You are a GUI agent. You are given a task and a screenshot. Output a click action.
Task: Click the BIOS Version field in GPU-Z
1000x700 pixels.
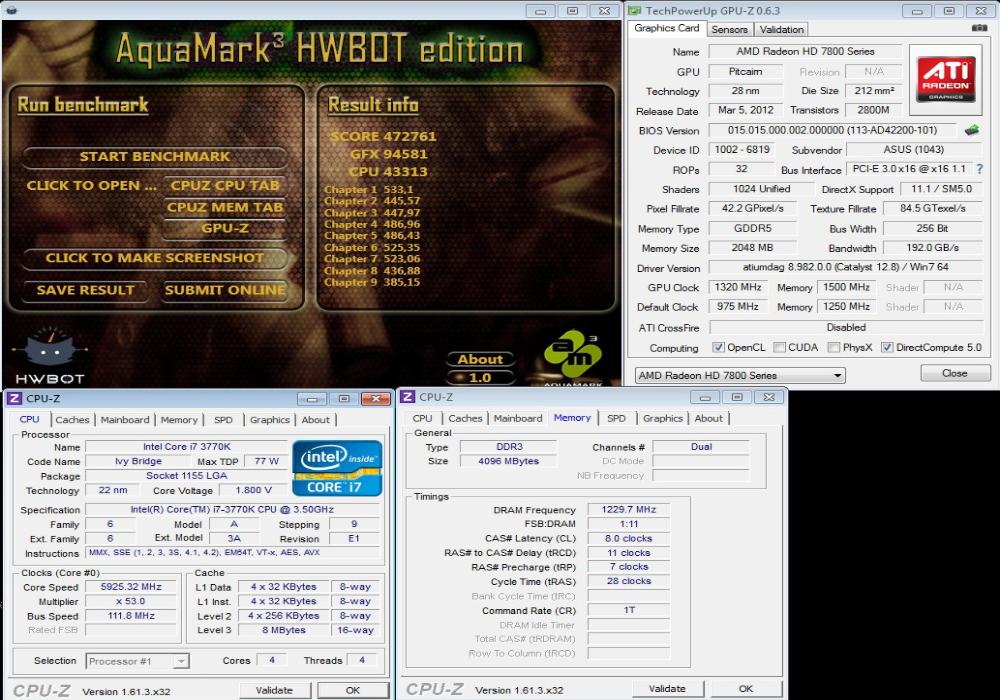coord(832,130)
